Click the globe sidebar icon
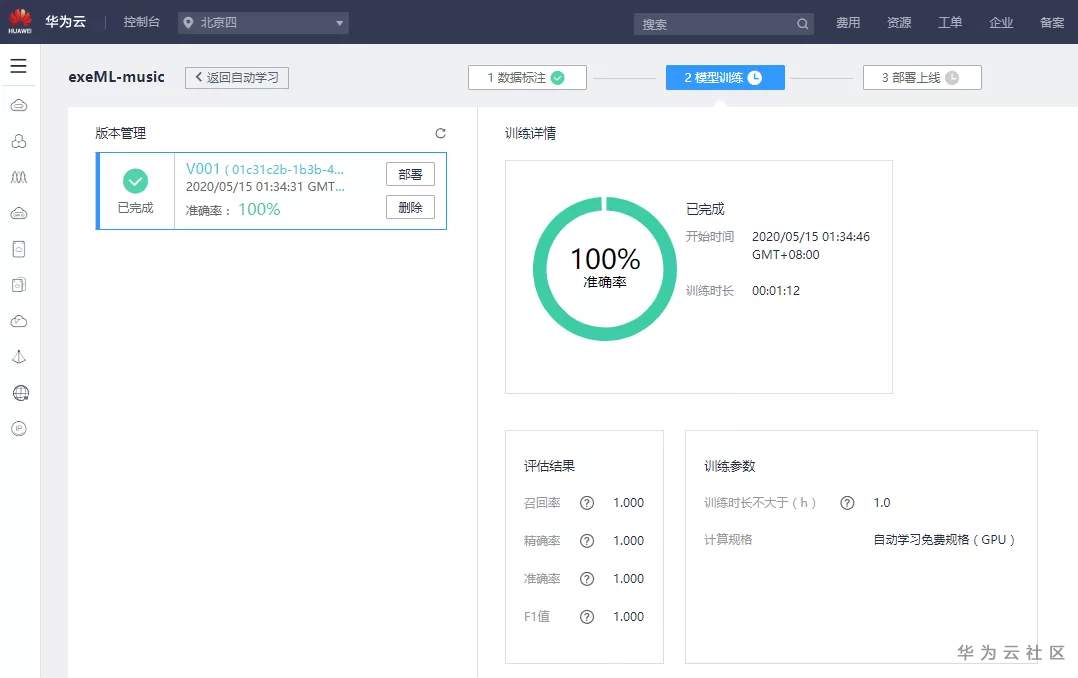 click(21, 393)
